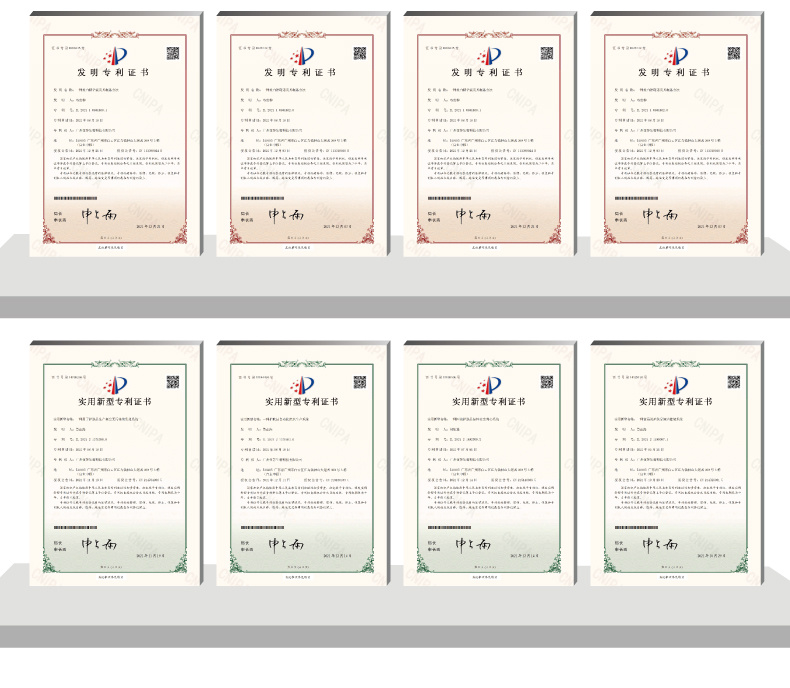This screenshot has height=688, width=790.
Task: Click the CNIPA logo on the fourth red-bordered certificate
Action: pyautogui.click(x=676, y=56)
